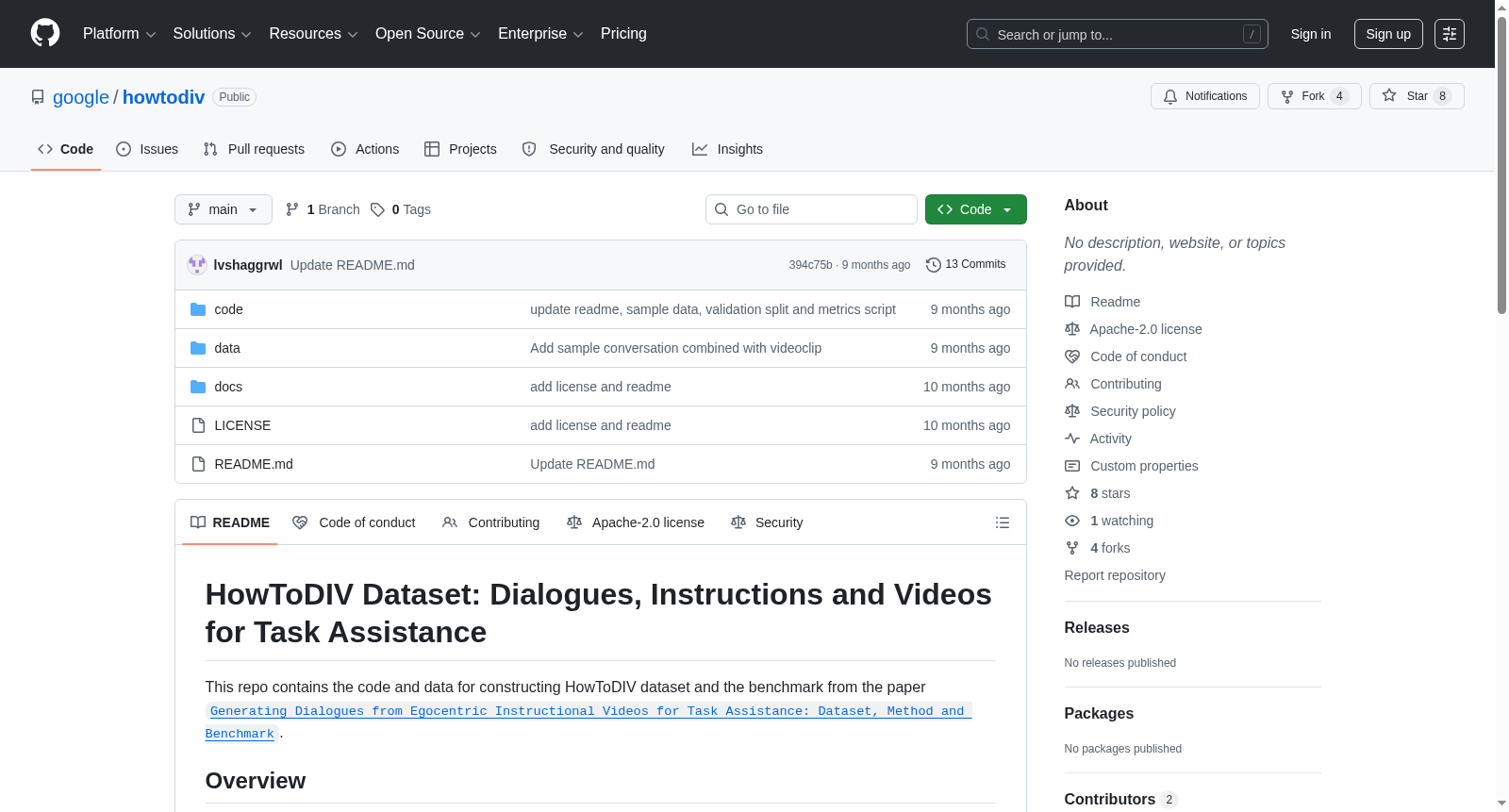Open the main branch selector dropdown
The width and height of the screenshot is (1509, 812).
click(x=224, y=209)
